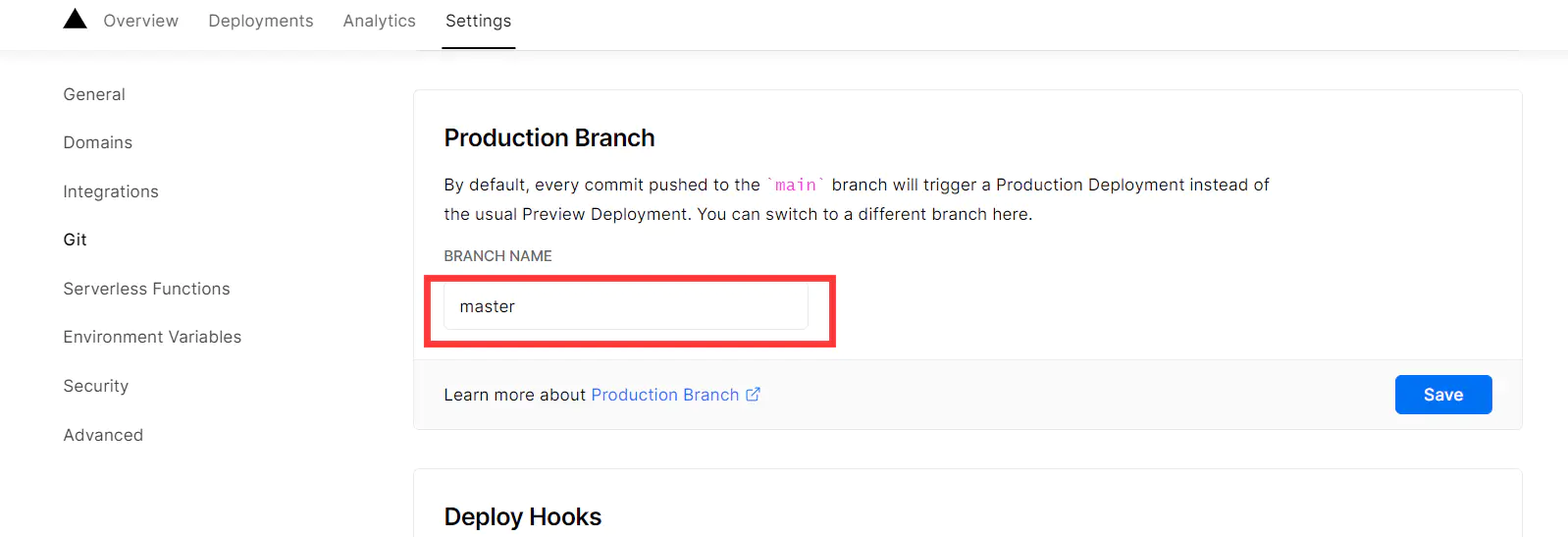Image resolution: width=1568 pixels, height=537 pixels.
Task: Open General settings in sidebar
Action: [94, 94]
